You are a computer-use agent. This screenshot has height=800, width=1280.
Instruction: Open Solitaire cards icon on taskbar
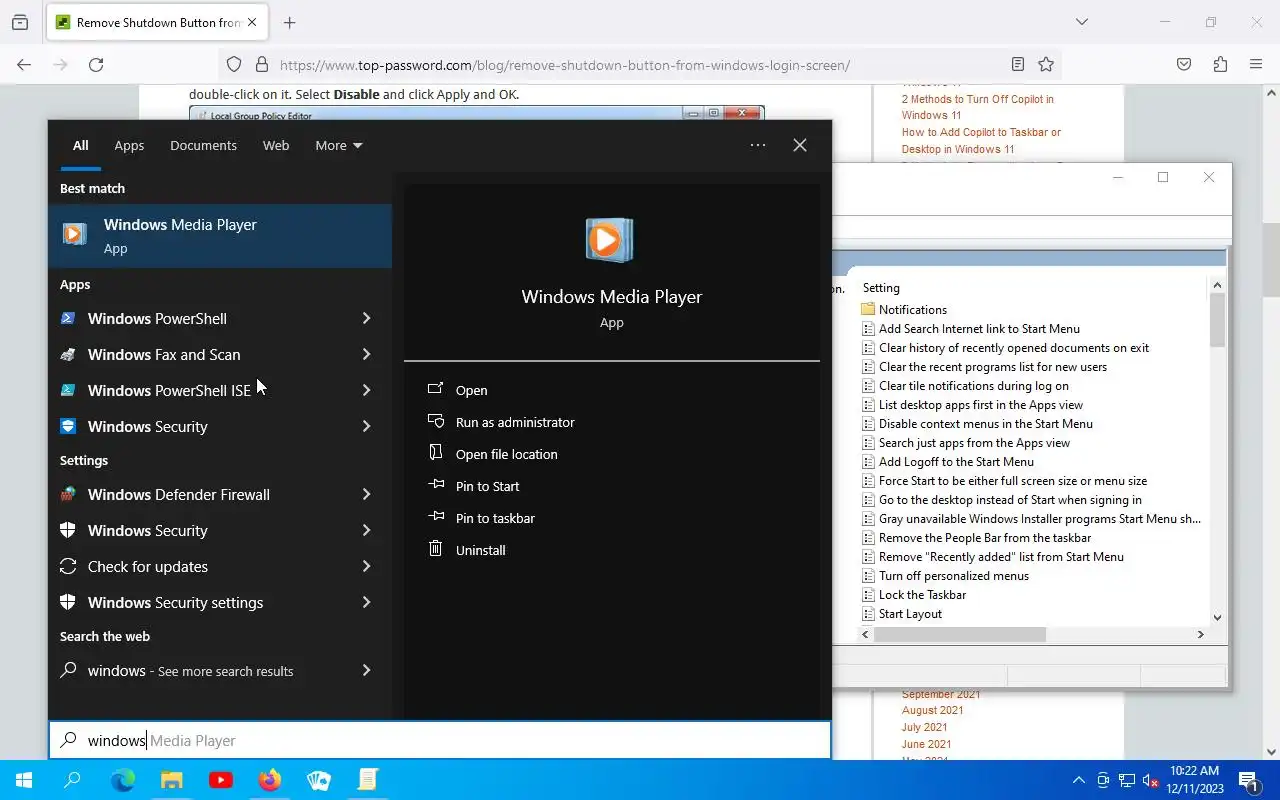click(319, 780)
